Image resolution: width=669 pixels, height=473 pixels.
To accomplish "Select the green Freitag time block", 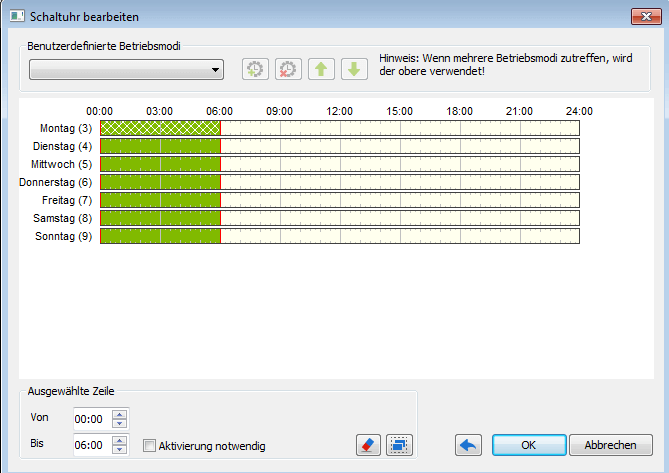I will pyautogui.click(x=160, y=200).
